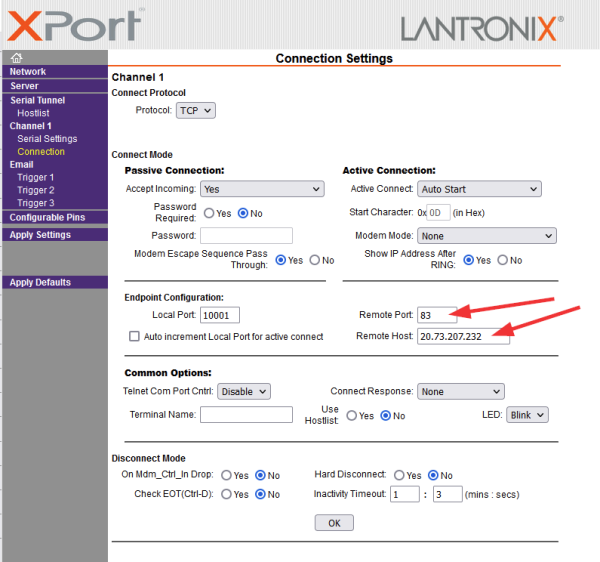Screen dimensions: 600x562
Task: Enable Auto increment Local Port checkbox
Action: point(134,336)
